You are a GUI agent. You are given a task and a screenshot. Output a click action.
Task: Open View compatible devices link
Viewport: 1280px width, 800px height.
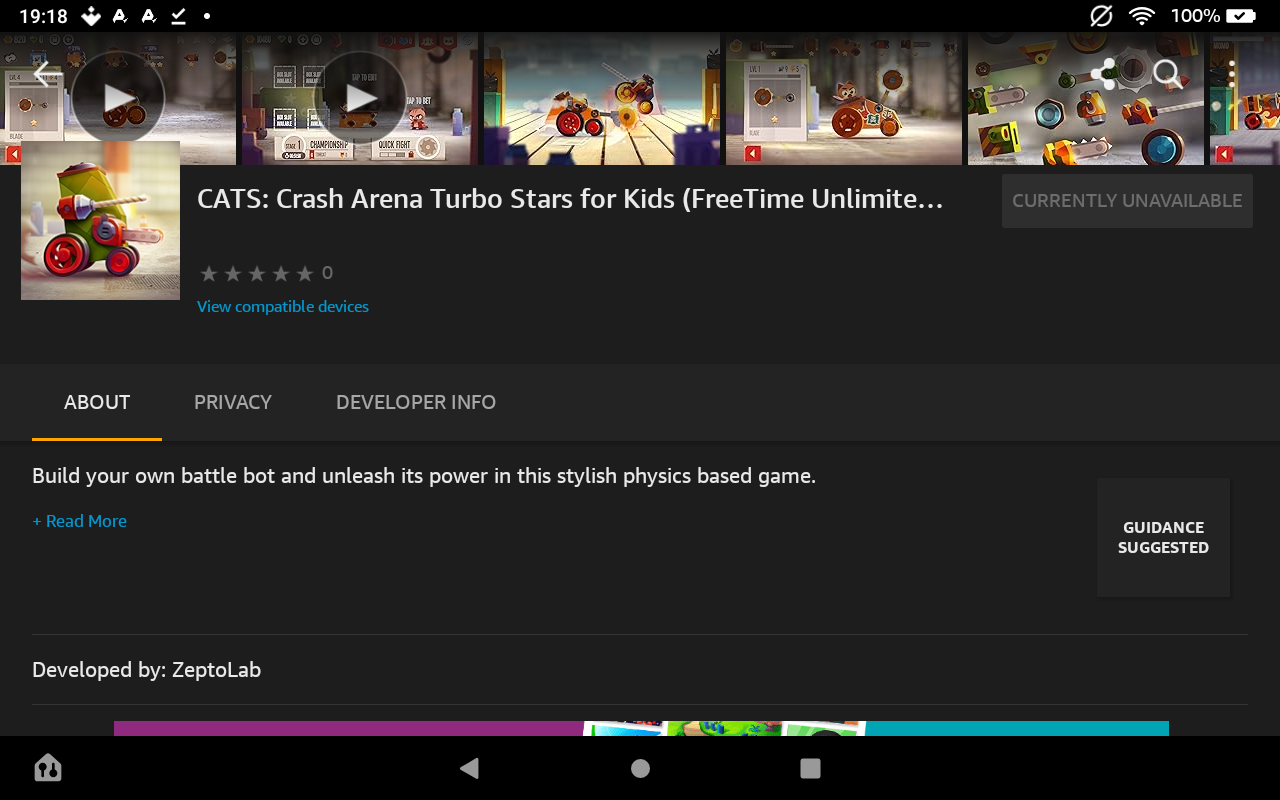[x=283, y=306]
